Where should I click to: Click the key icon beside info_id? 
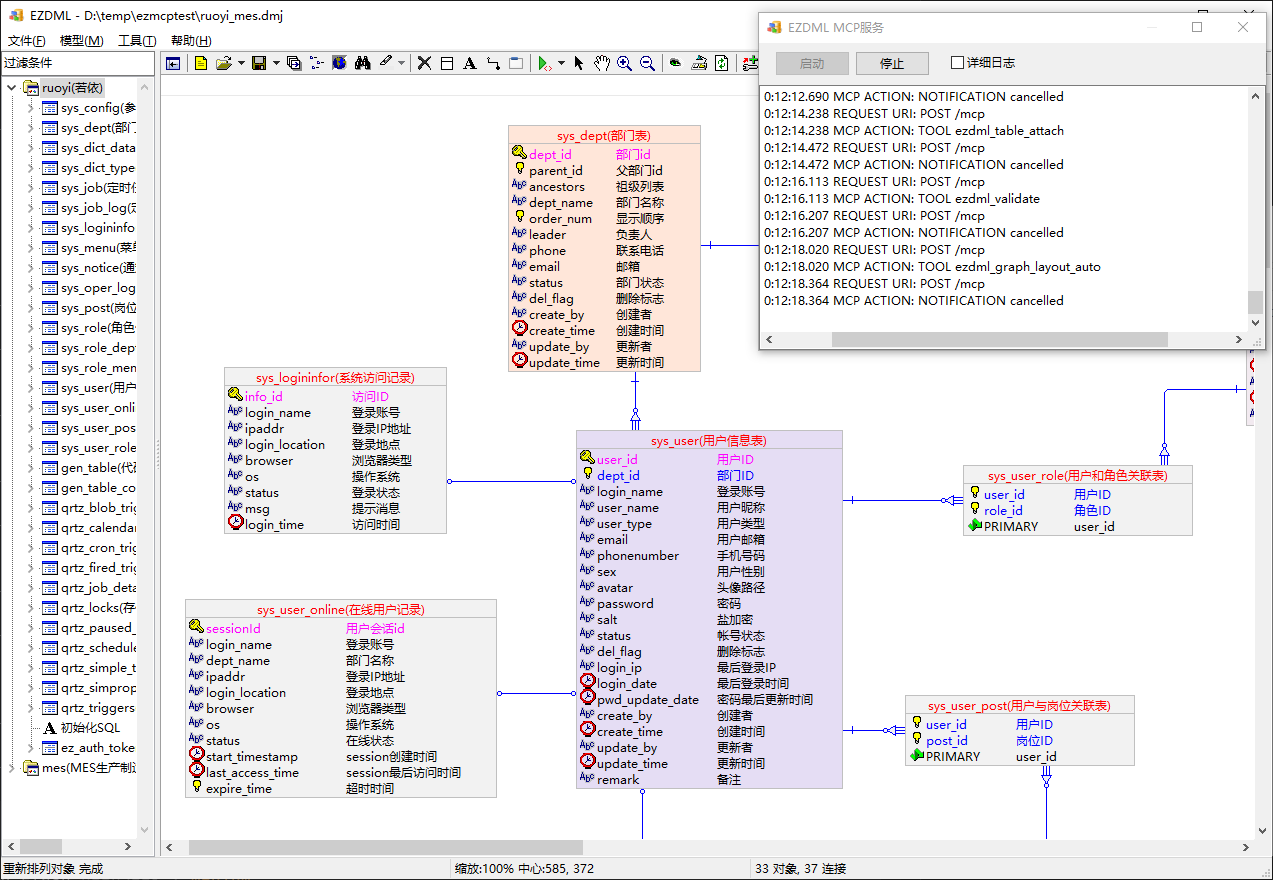pos(235,395)
